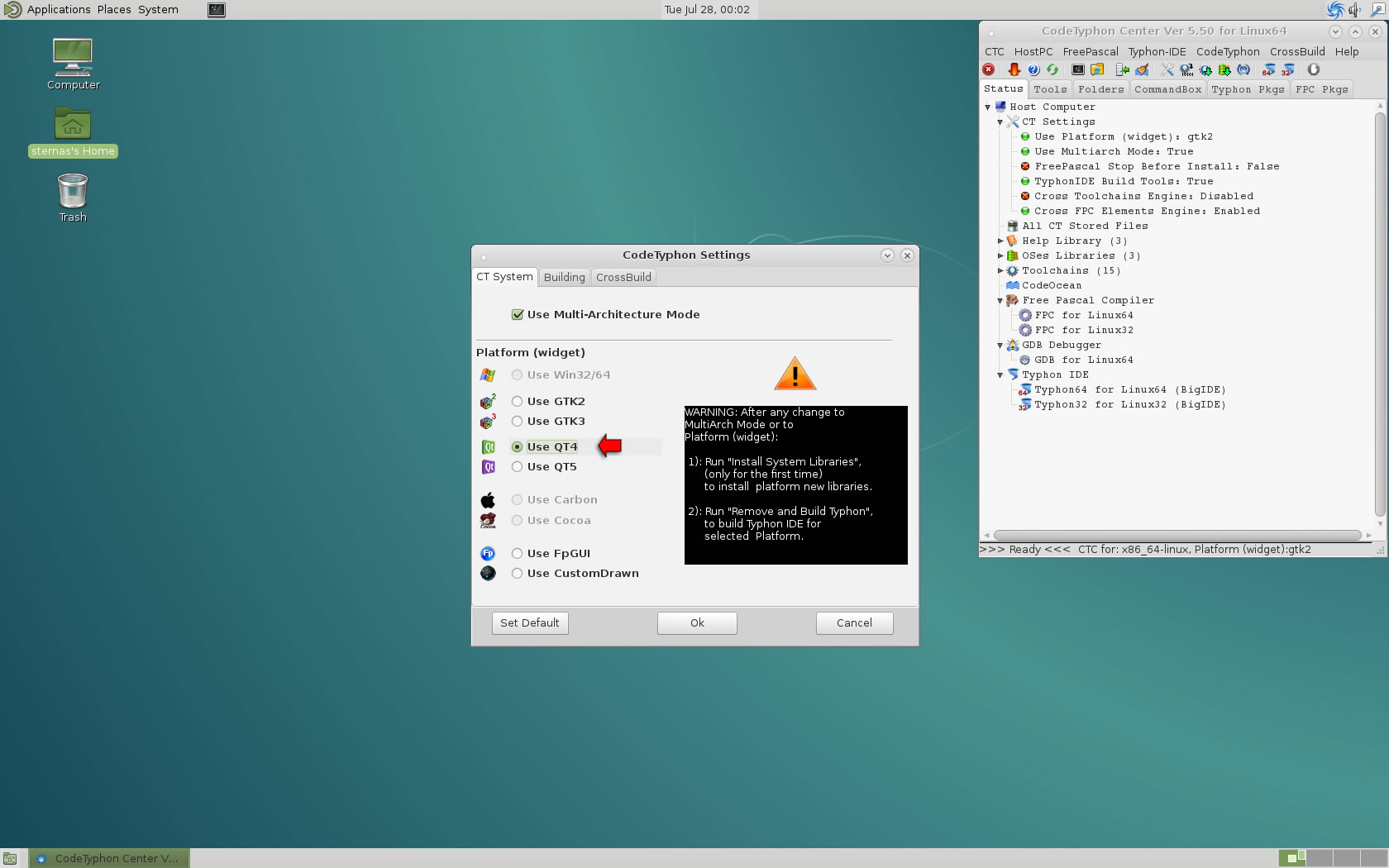The height and width of the screenshot is (868, 1389).
Task: Click the horizontal scrollbar in CodeTyphon Center
Action: pyautogui.click(x=1177, y=535)
